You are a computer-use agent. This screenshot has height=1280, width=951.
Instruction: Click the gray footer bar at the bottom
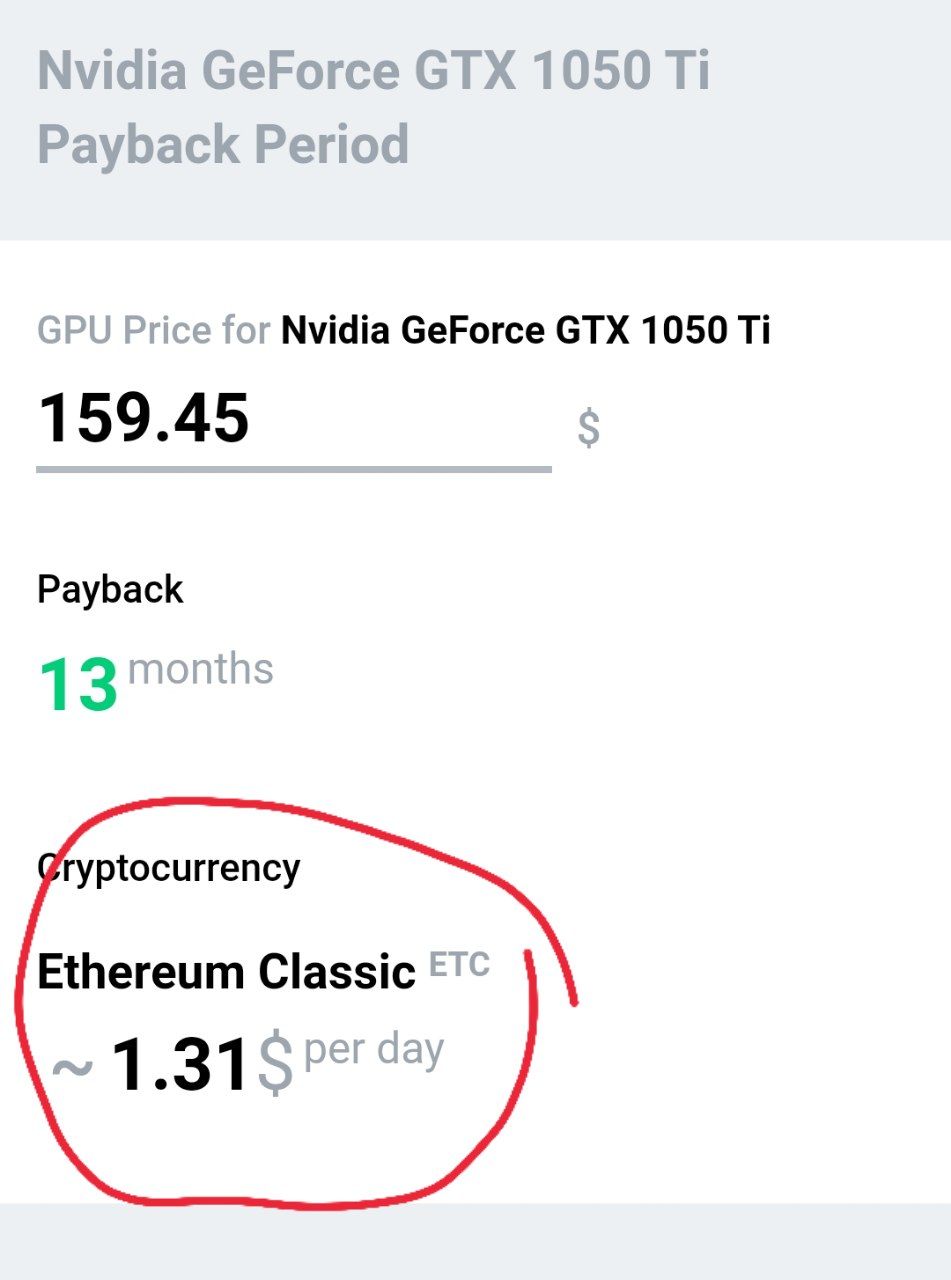475,1241
